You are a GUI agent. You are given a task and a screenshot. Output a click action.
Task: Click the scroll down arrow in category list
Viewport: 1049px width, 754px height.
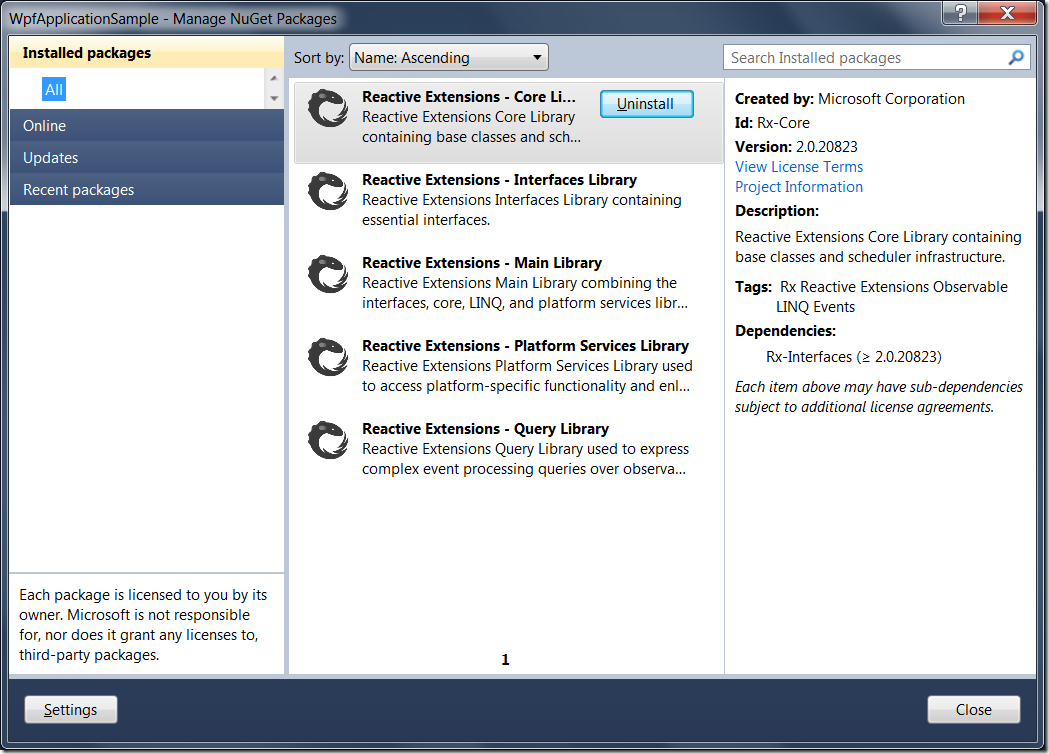coord(274,98)
